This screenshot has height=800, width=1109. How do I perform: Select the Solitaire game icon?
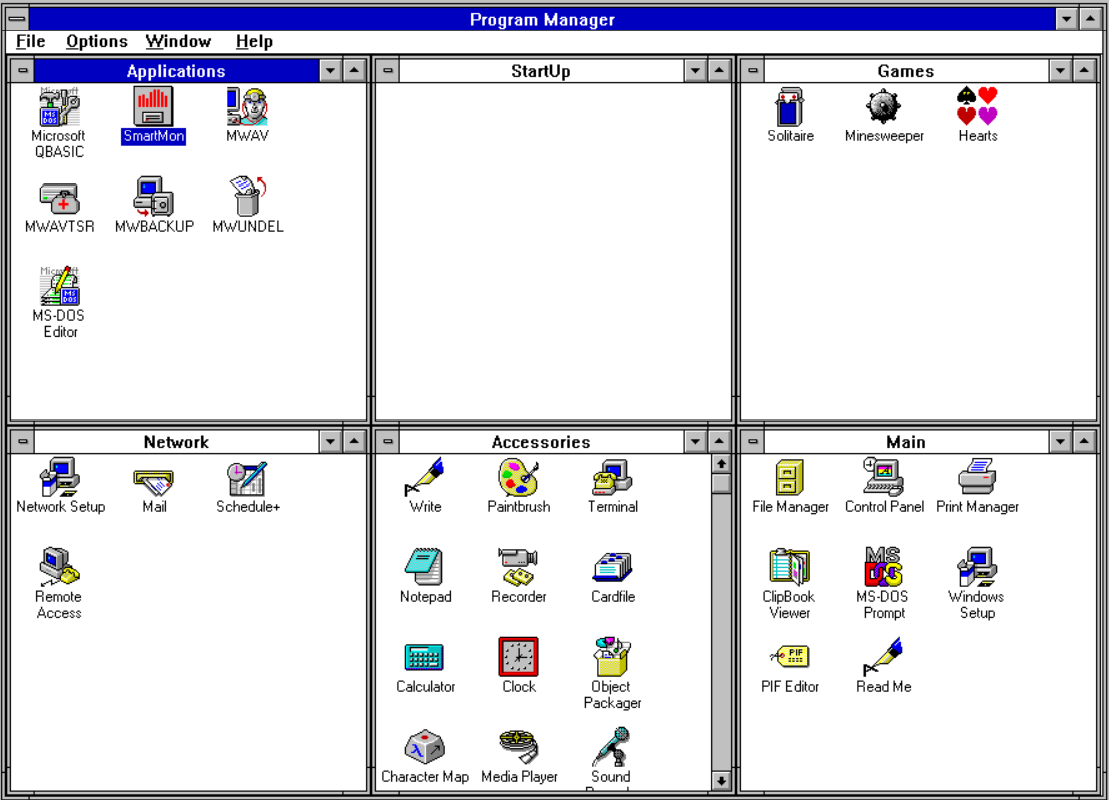pyautogui.click(x=790, y=107)
